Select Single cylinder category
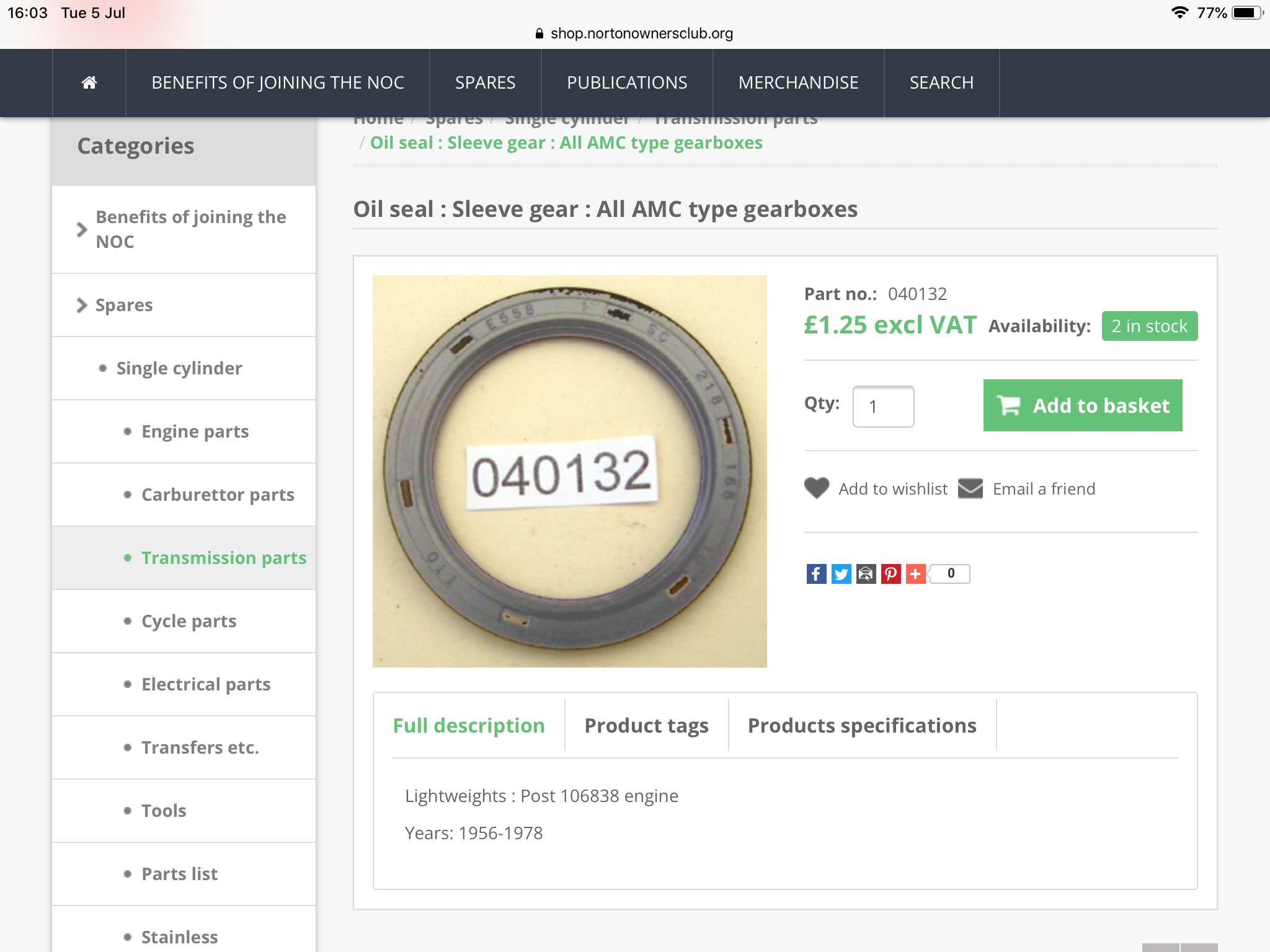 click(x=179, y=368)
